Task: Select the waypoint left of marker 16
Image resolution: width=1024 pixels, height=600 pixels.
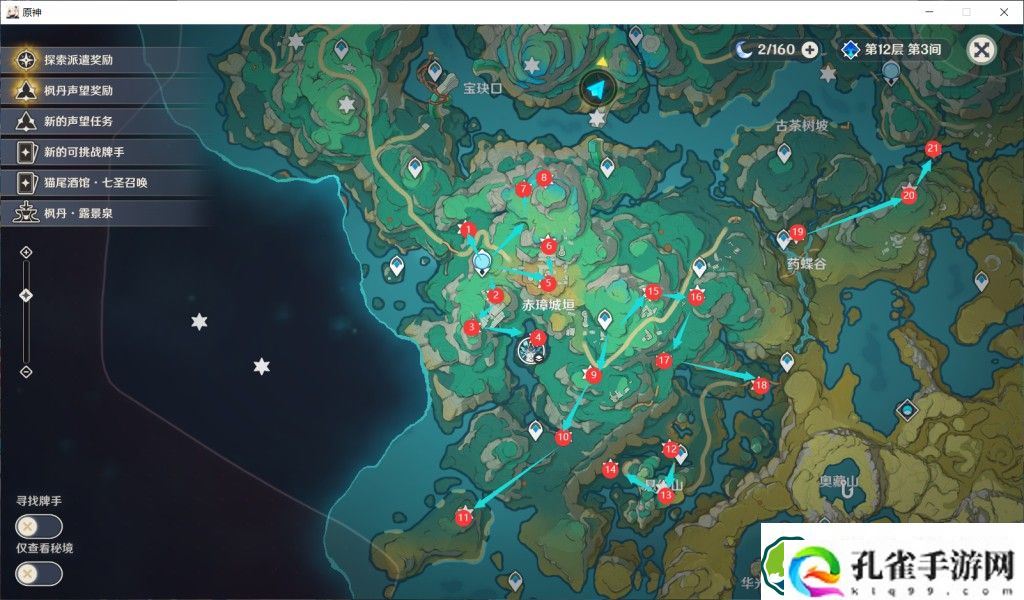Action: click(x=699, y=267)
